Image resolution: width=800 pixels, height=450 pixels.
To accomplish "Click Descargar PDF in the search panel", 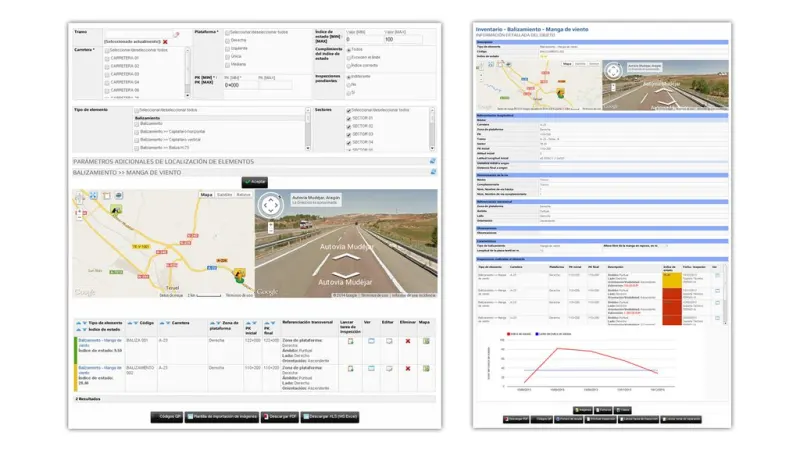I will 280,417.
